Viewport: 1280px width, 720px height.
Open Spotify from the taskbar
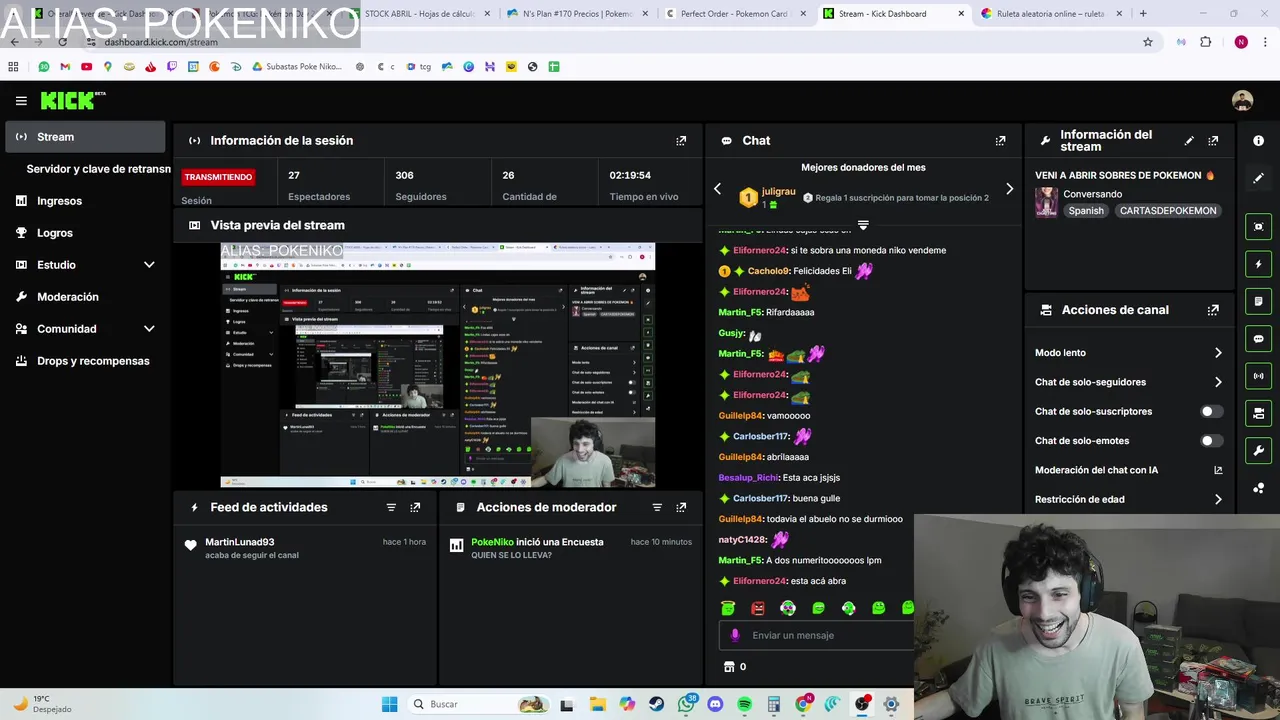tap(744, 704)
